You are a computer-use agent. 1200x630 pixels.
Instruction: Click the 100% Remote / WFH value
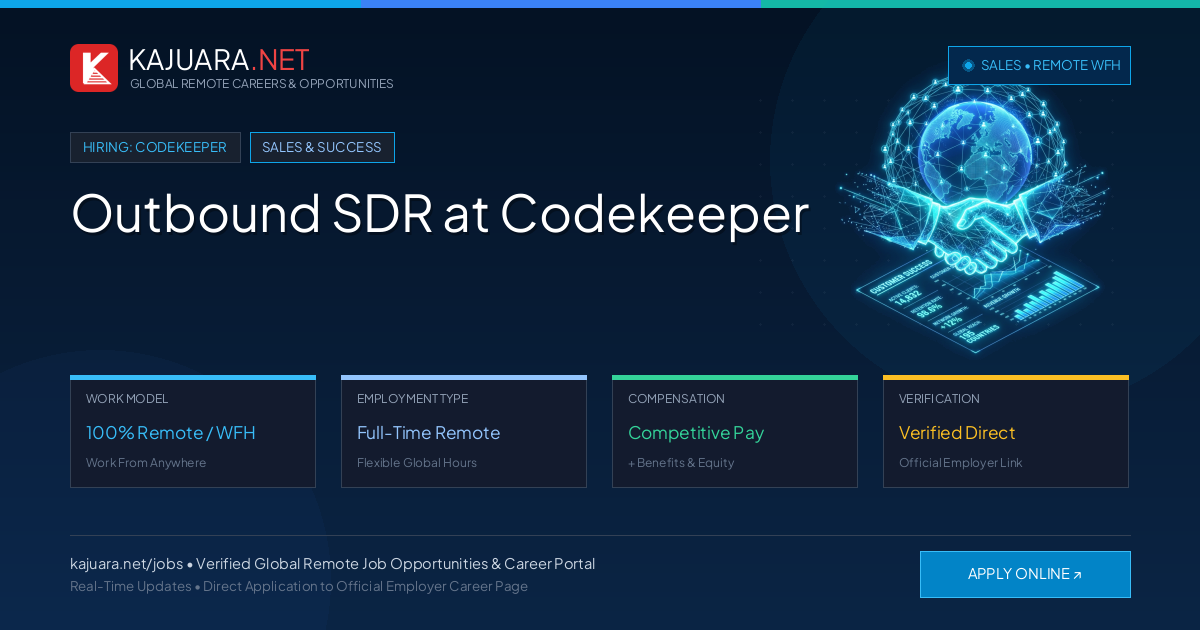click(171, 433)
